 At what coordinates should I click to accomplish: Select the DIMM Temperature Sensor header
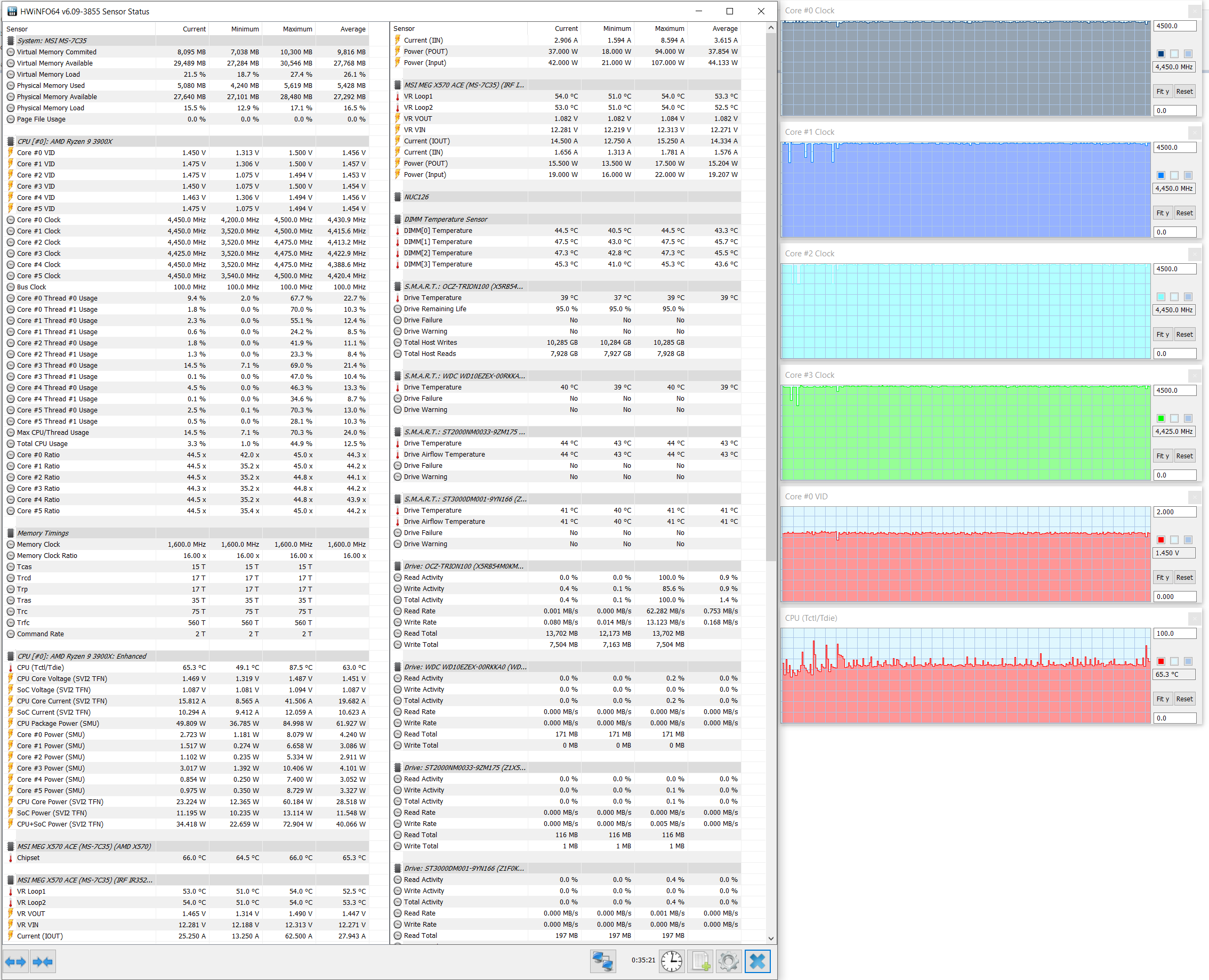coord(446,219)
